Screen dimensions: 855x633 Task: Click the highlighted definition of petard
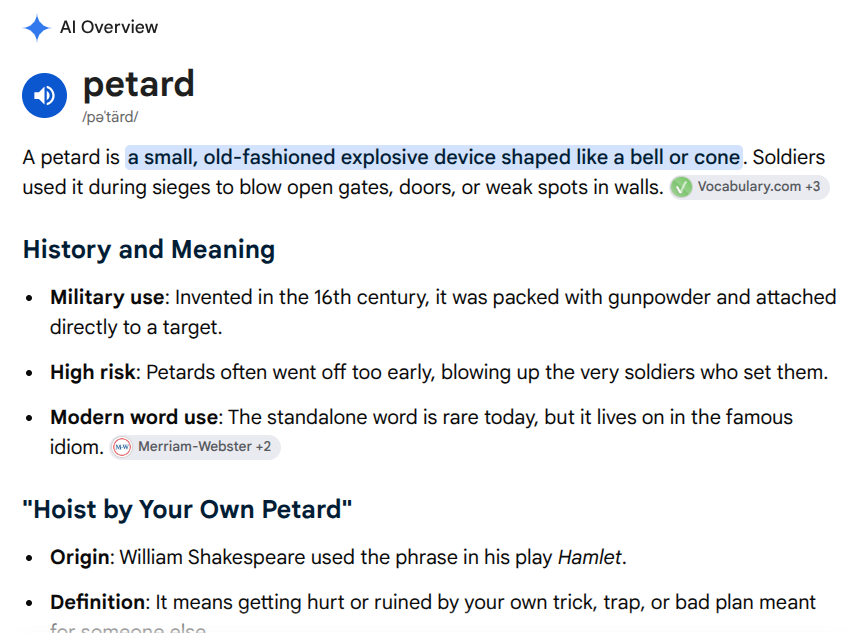[434, 158]
